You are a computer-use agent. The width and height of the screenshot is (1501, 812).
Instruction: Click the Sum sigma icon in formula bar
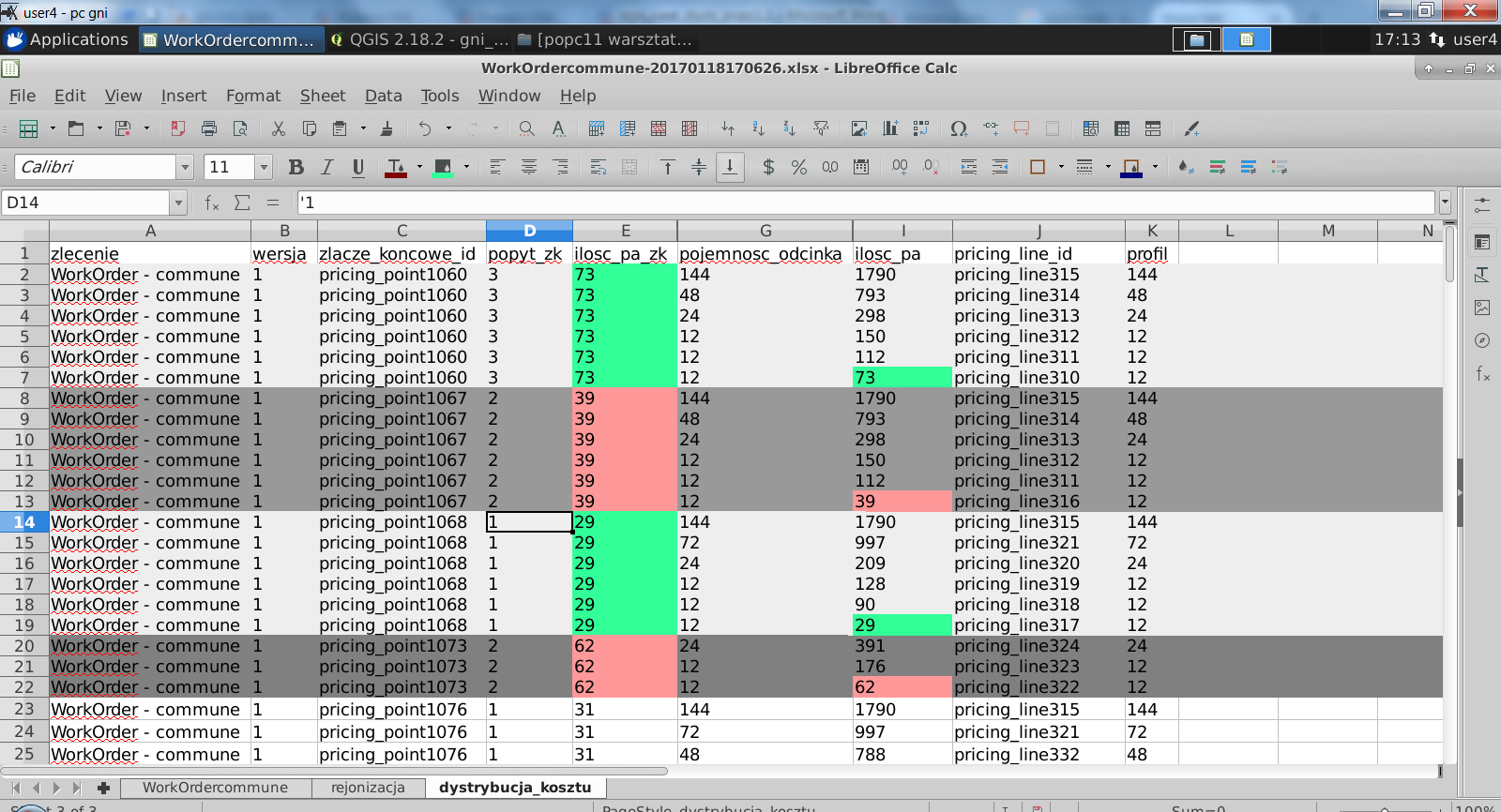tap(242, 203)
